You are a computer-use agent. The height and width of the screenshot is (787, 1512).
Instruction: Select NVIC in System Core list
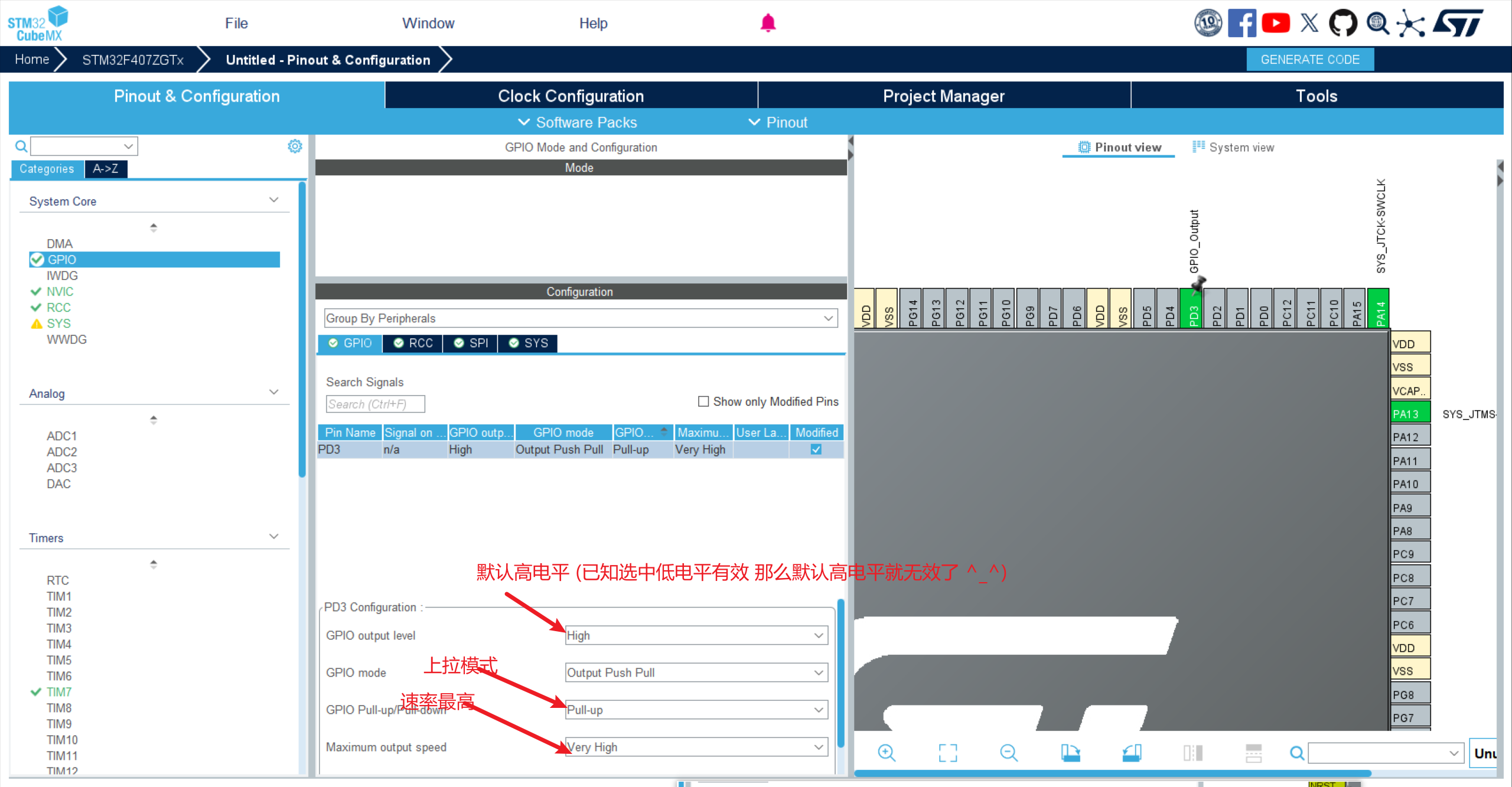tap(60, 292)
